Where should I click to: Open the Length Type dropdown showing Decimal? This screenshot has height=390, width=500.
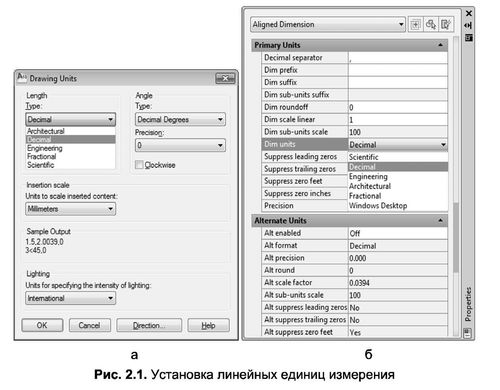[x=71, y=119]
